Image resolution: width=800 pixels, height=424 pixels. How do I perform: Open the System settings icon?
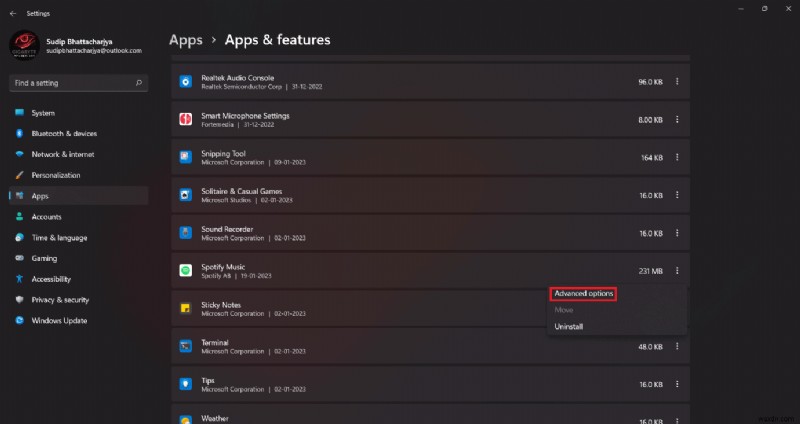(19, 113)
